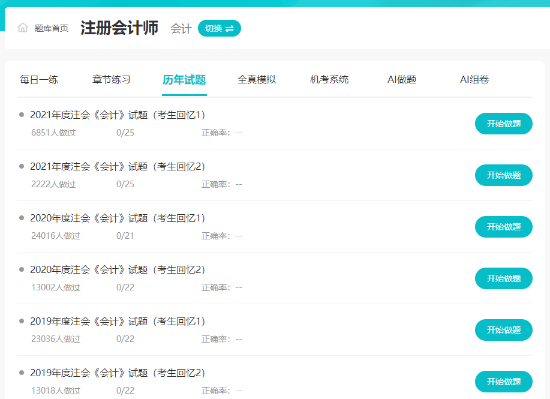Start the 2021年度 考生回忆1 exam via 开始做题
This screenshot has width=550, height=399.
(x=504, y=123)
